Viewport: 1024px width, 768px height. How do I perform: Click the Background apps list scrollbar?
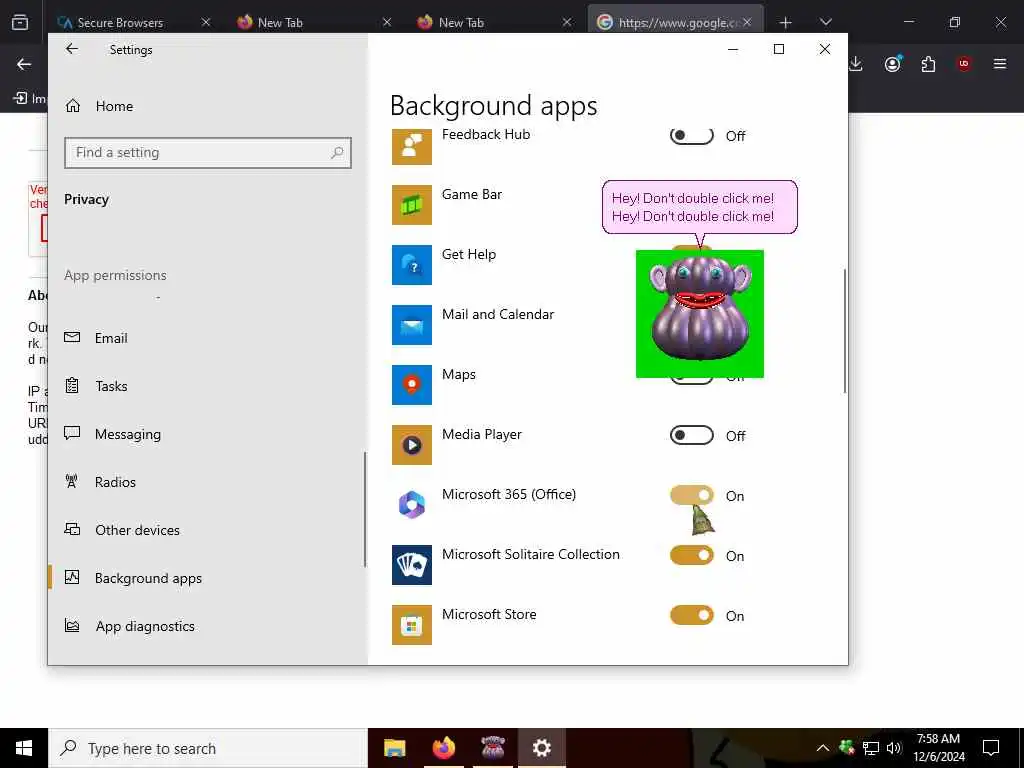coord(845,331)
